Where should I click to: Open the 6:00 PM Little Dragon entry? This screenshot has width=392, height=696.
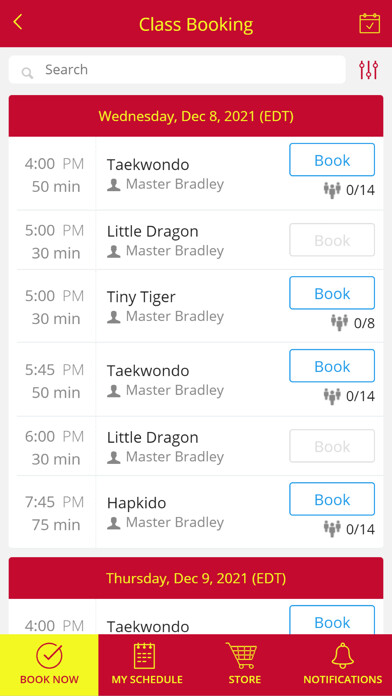pyautogui.click(x=196, y=446)
